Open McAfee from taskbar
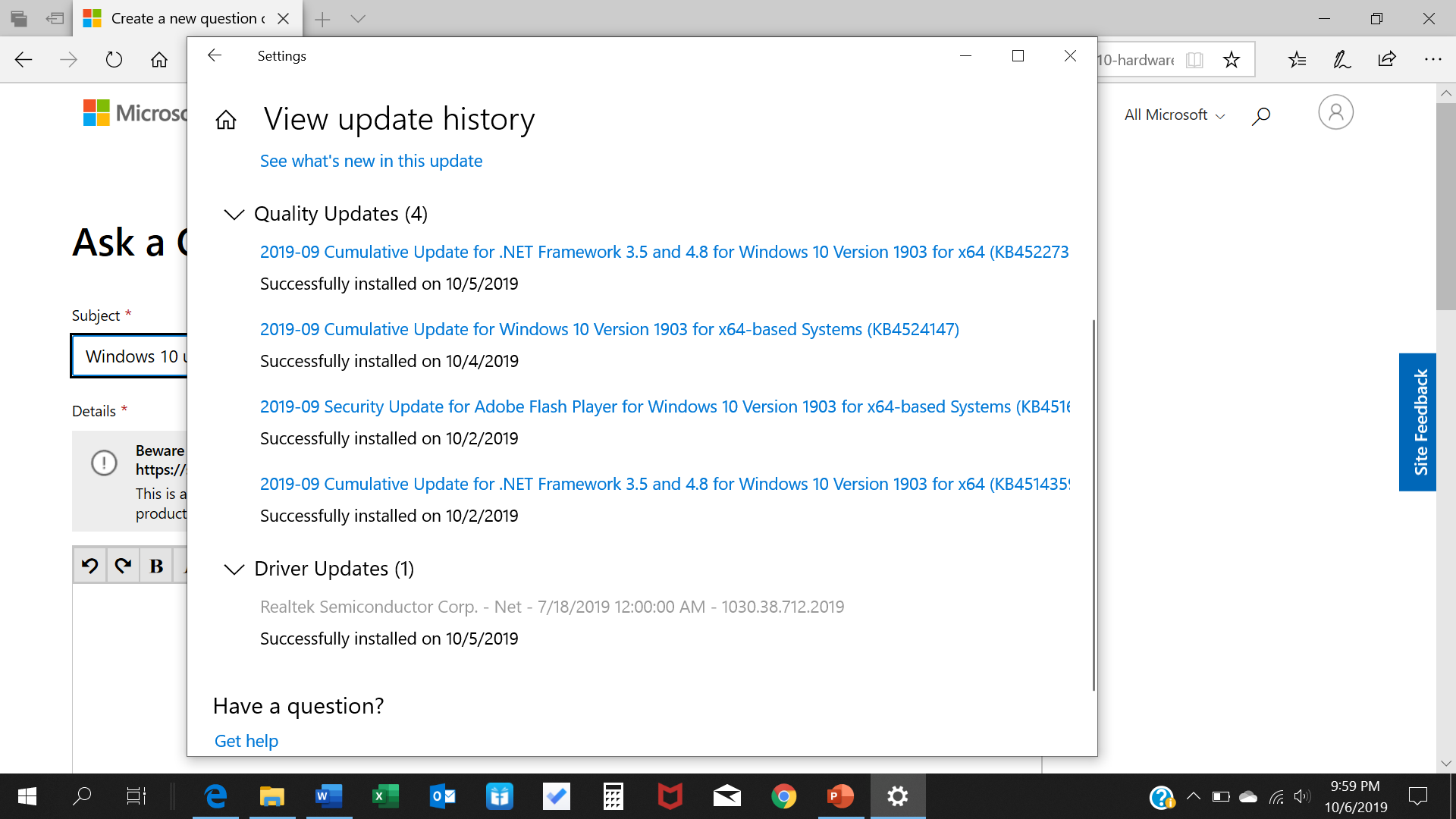Image resolution: width=1456 pixels, height=819 pixels. pyautogui.click(x=670, y=796)
